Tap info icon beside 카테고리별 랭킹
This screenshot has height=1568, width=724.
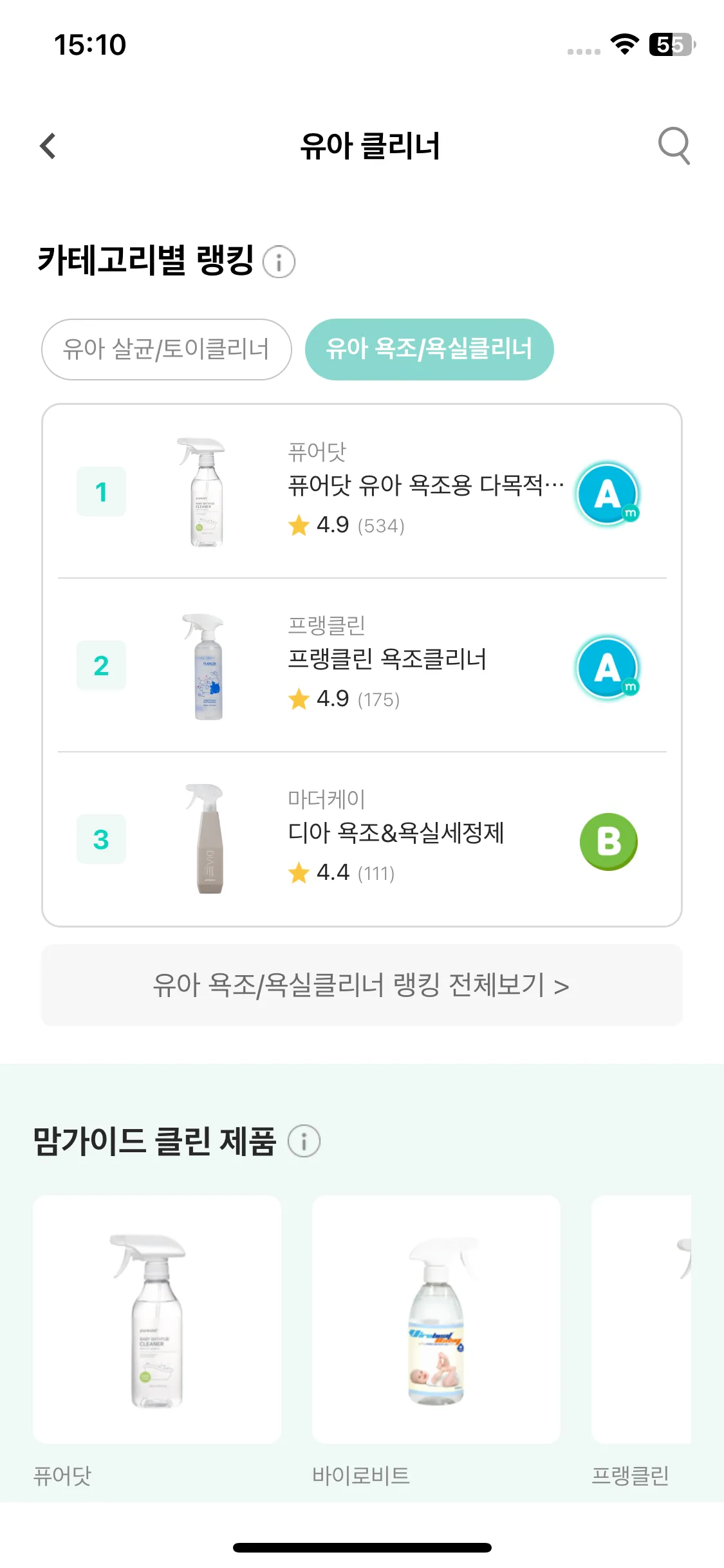(x=279, y=262)
